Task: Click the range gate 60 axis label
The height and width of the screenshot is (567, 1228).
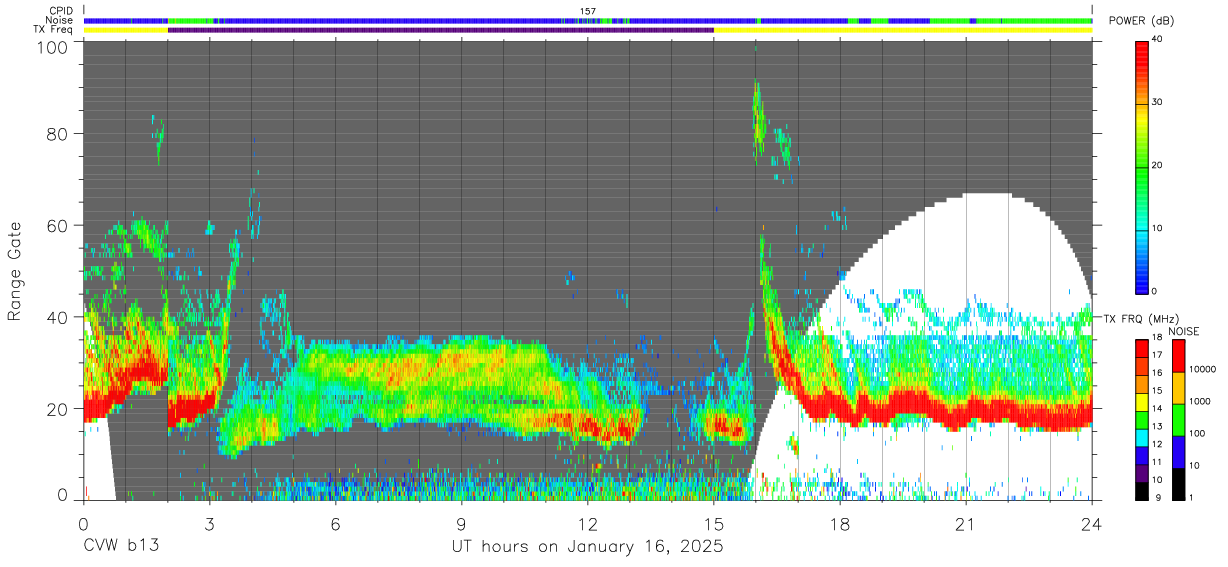Action: click(58, 225)
